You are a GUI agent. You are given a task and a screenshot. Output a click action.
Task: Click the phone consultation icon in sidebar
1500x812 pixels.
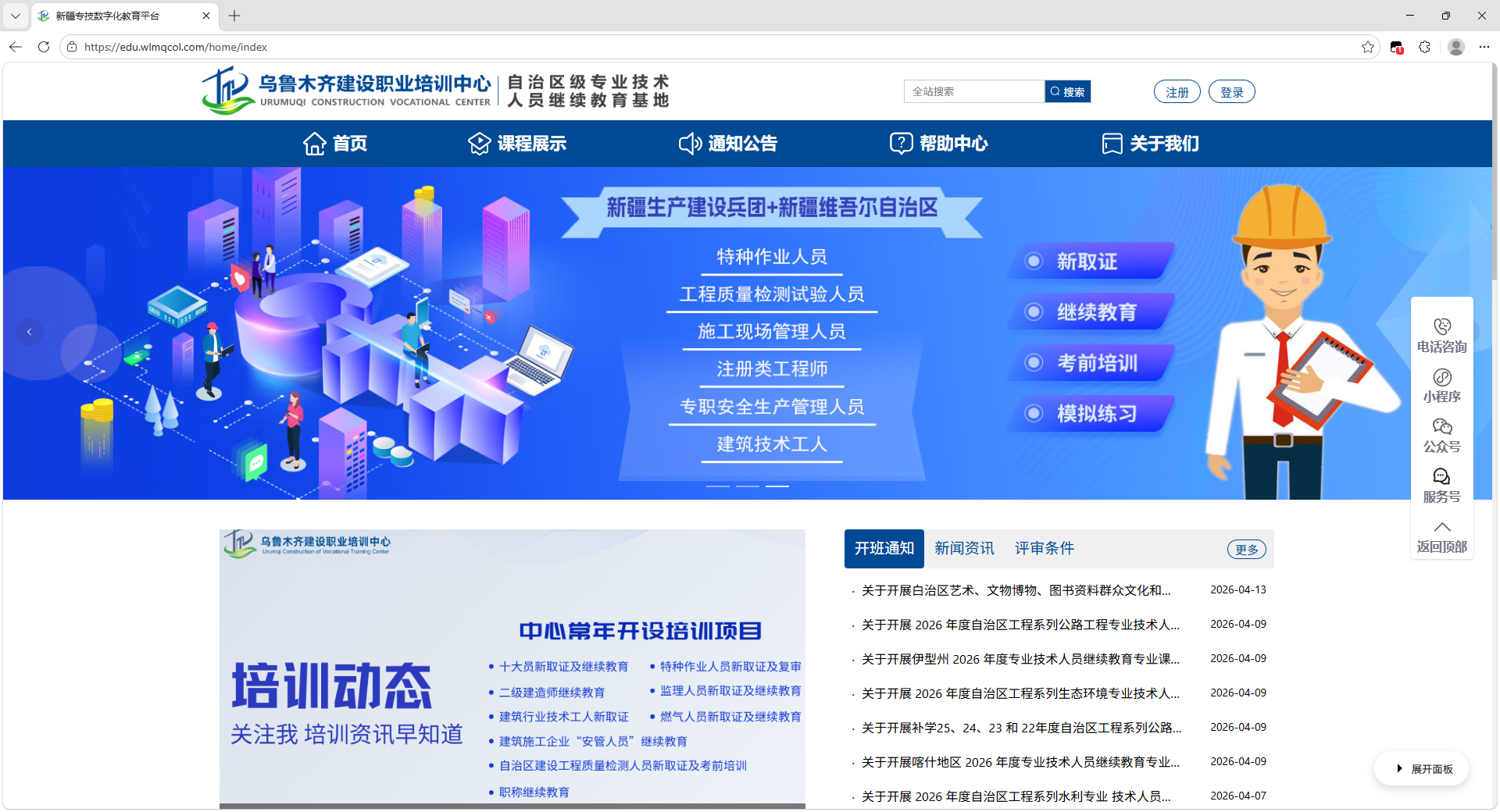coord(1441,327)
